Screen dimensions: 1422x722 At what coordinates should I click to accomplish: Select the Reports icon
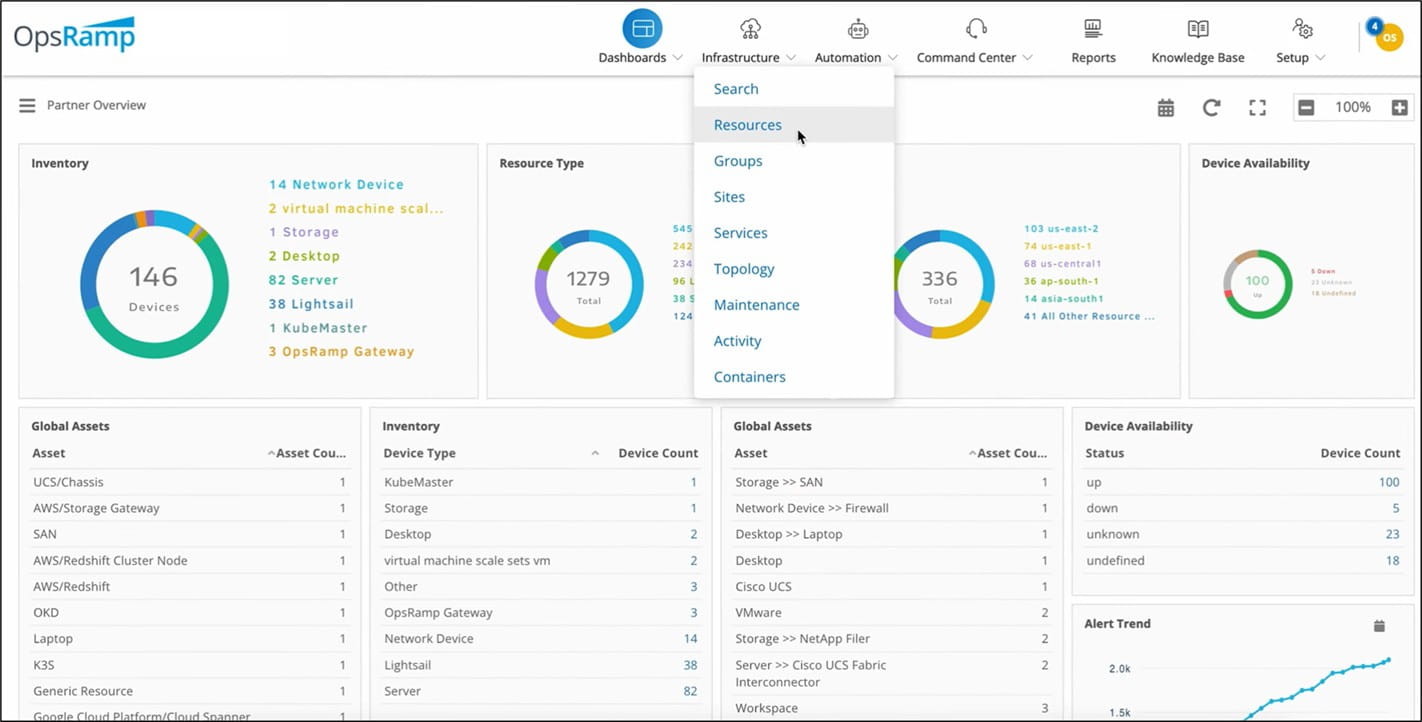tap(1092, 30)
